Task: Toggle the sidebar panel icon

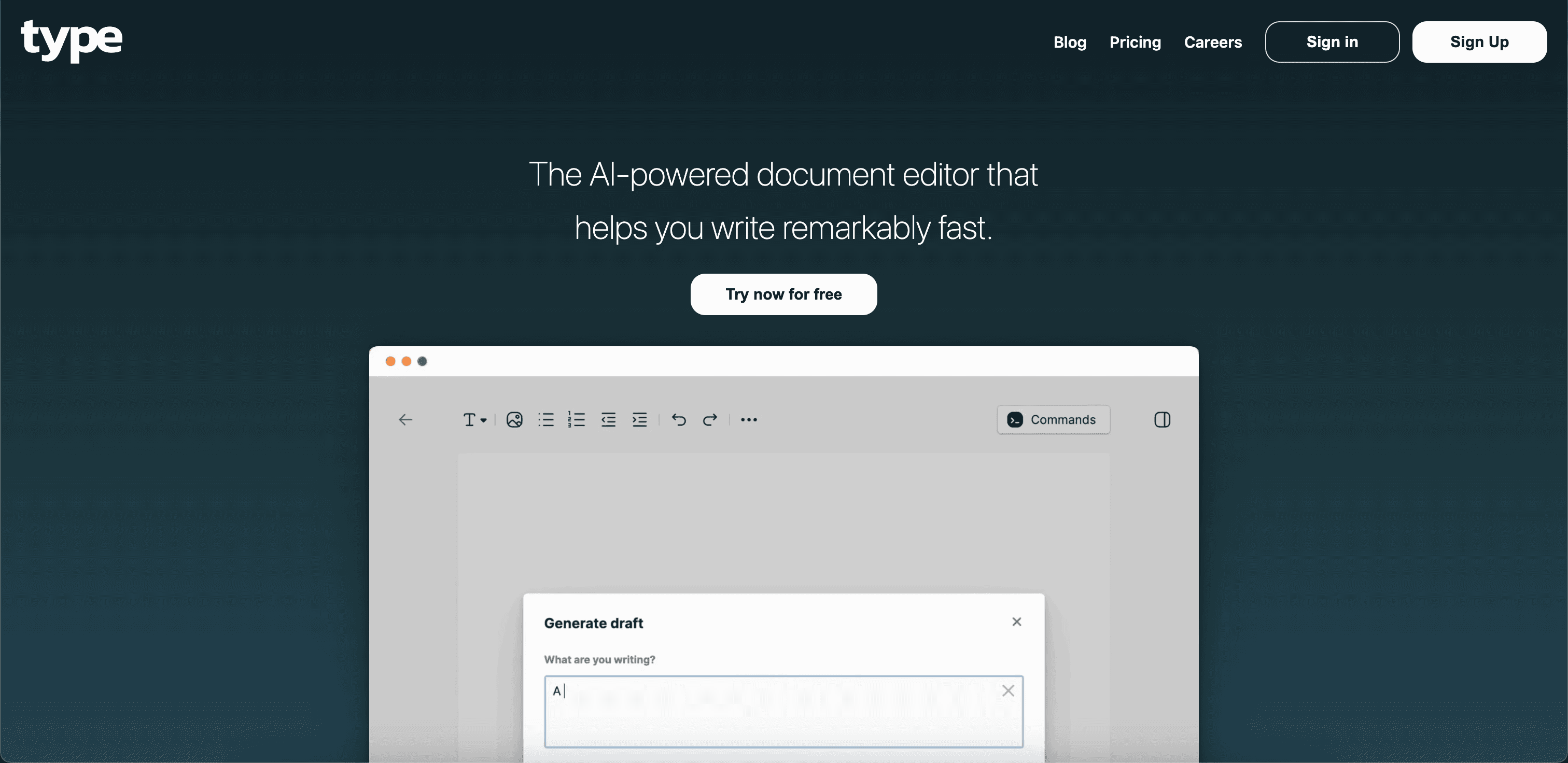Action: coord(1162,420)
